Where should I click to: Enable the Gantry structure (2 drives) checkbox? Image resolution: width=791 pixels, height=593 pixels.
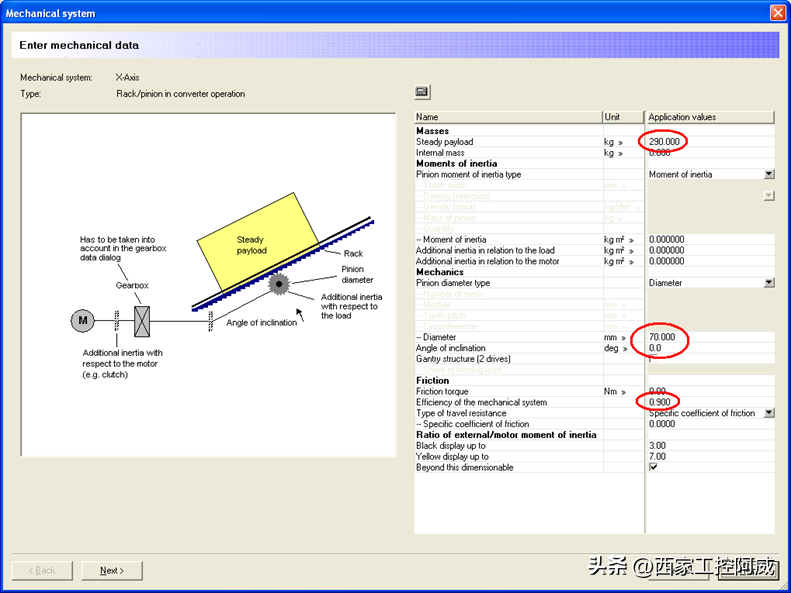[654, 359]
